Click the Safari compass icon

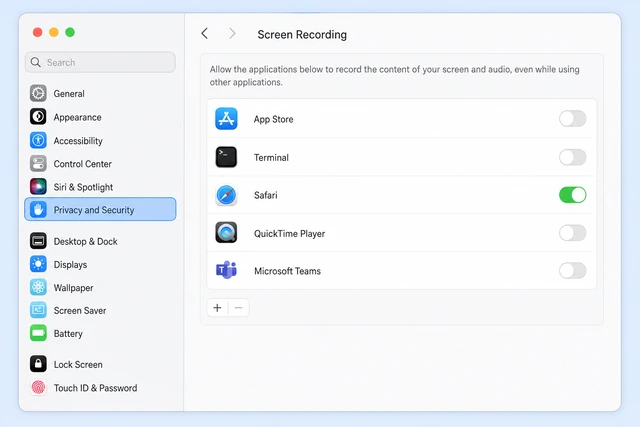[x=226, y=195]
